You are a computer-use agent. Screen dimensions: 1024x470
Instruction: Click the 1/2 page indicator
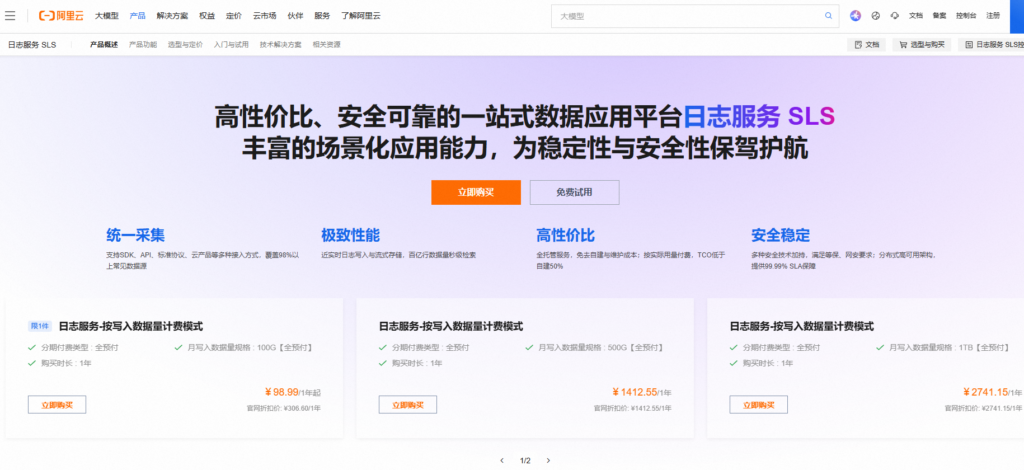pos(525,460)
